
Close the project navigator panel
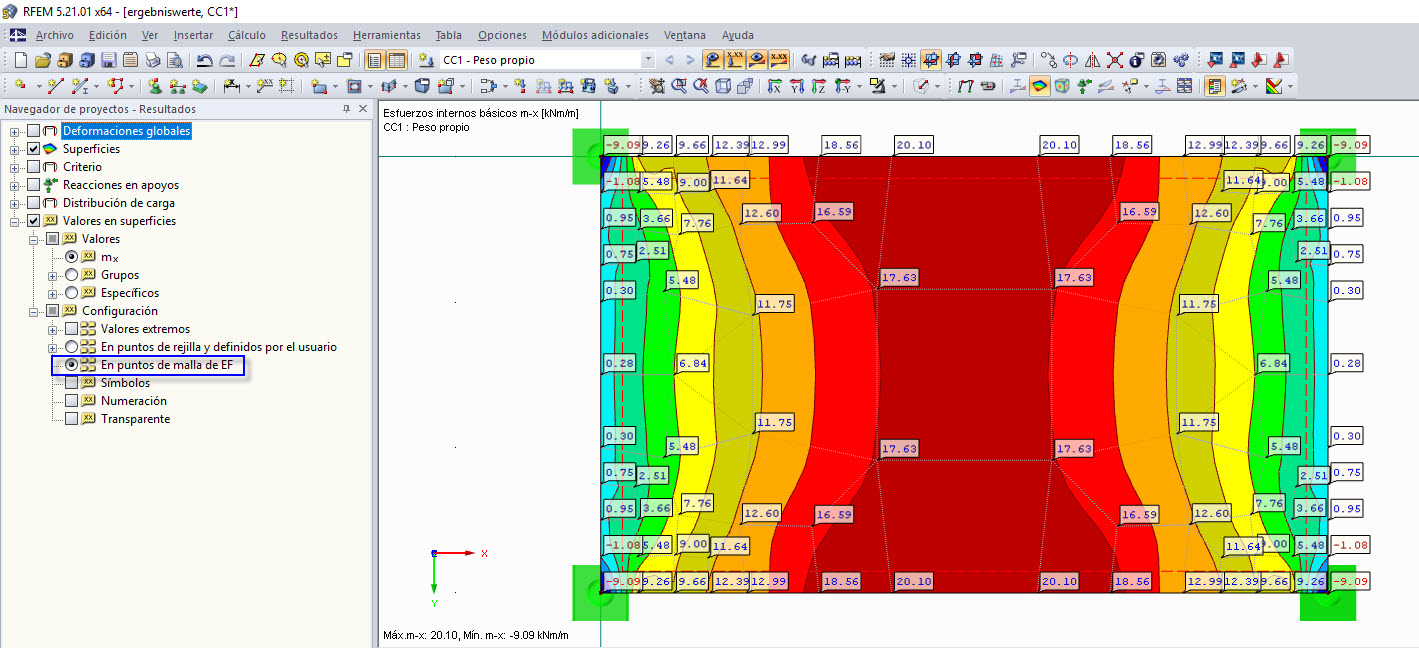point(364,109)
